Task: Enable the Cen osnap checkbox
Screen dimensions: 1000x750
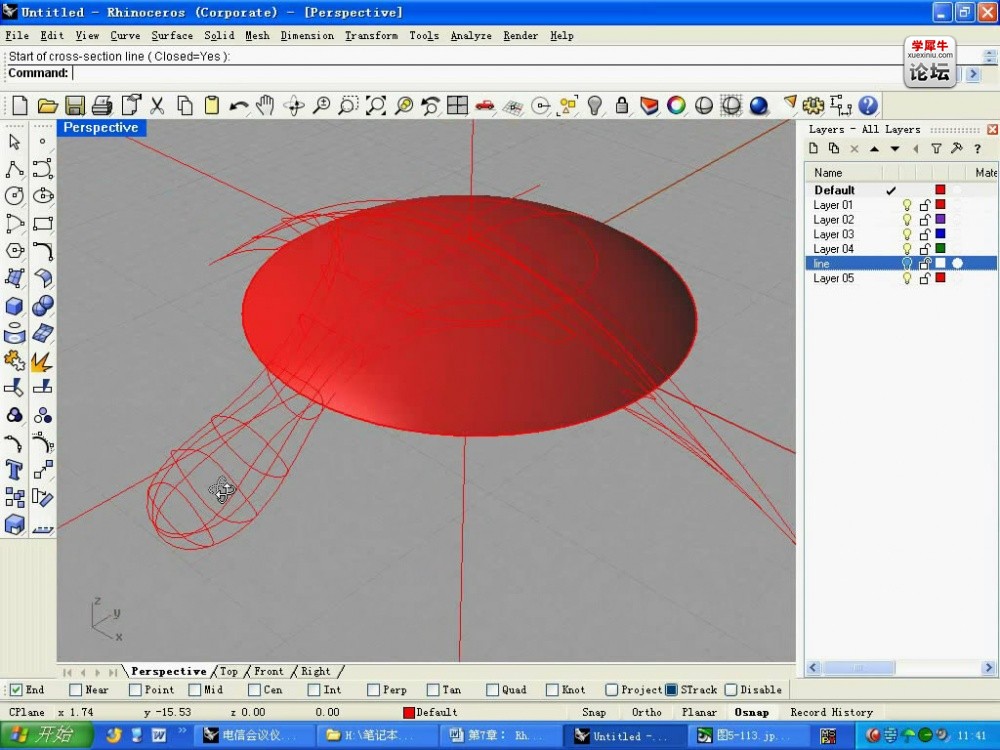Action: point(254,689)
